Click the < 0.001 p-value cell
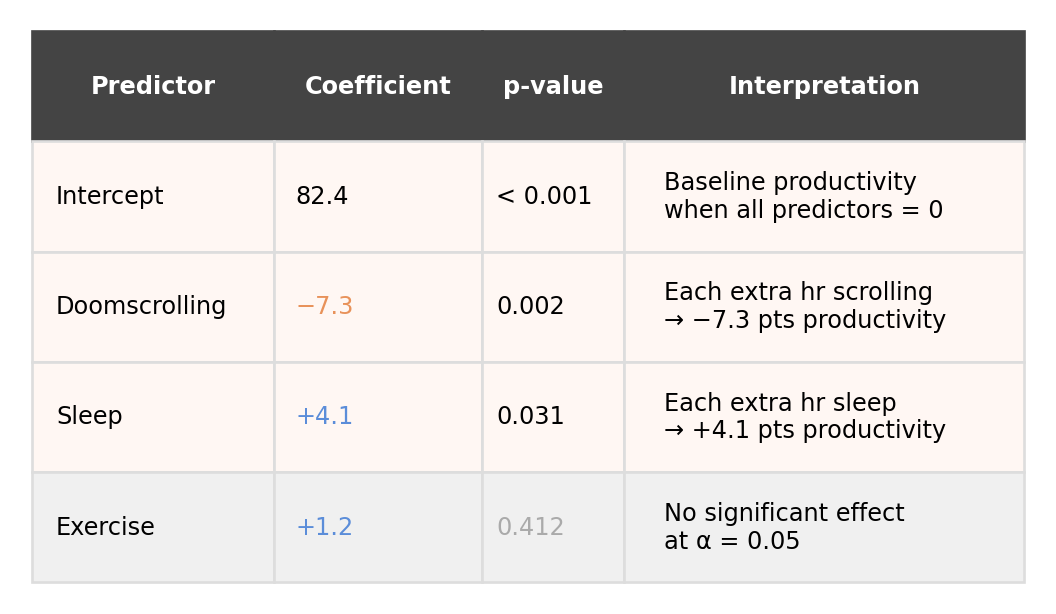1056x614 pixels. tap(553, 196)
